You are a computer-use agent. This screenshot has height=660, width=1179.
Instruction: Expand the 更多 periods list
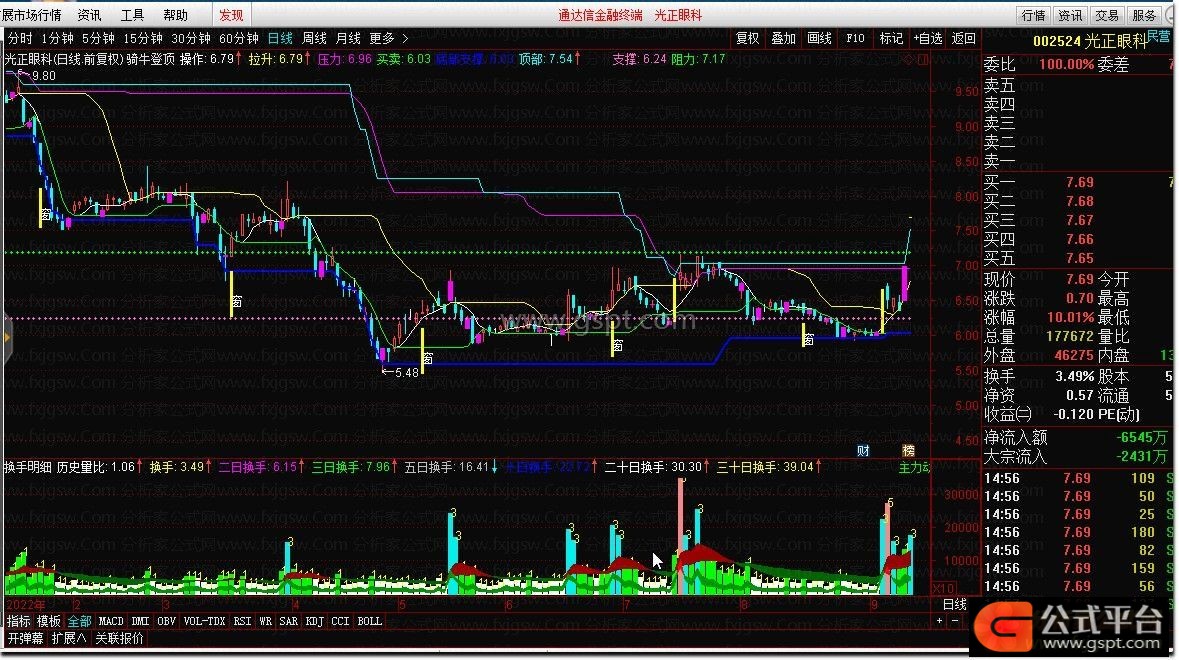[389, 38]
